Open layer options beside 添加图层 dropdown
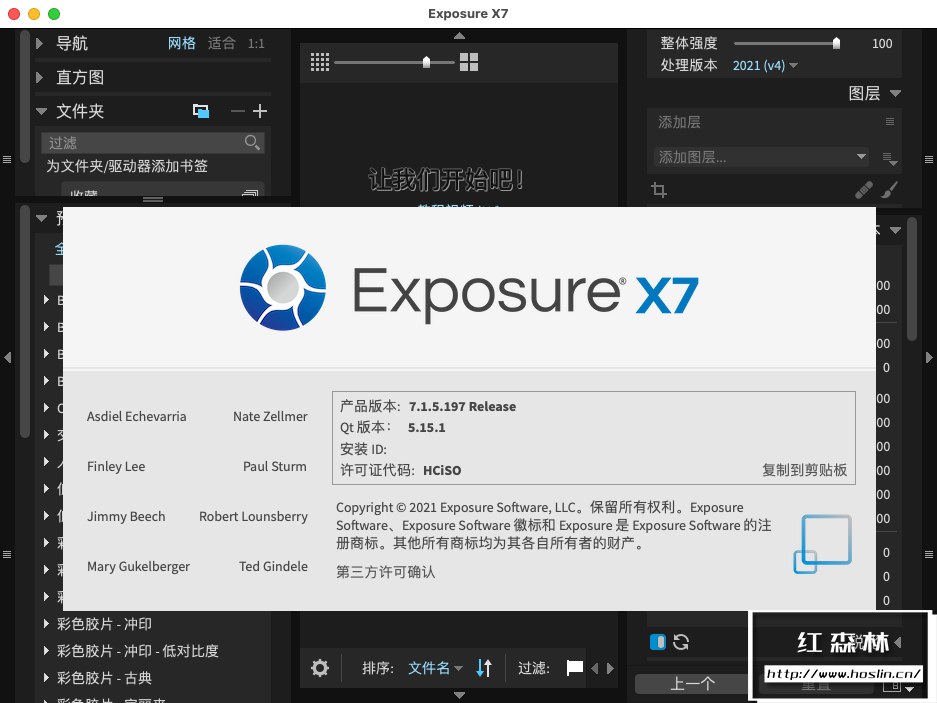The height and width of the screenshot is (703, 937). click(890, 158)
